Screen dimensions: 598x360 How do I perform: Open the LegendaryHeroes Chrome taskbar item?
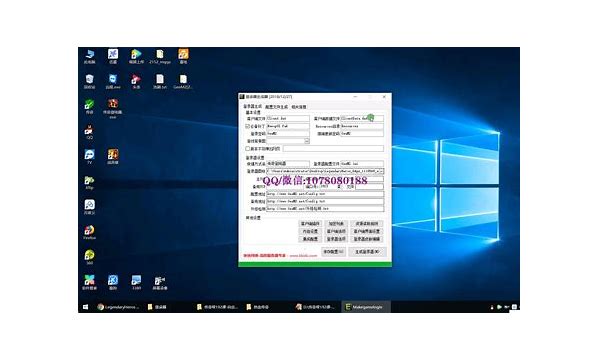click(x=118, y=307)
